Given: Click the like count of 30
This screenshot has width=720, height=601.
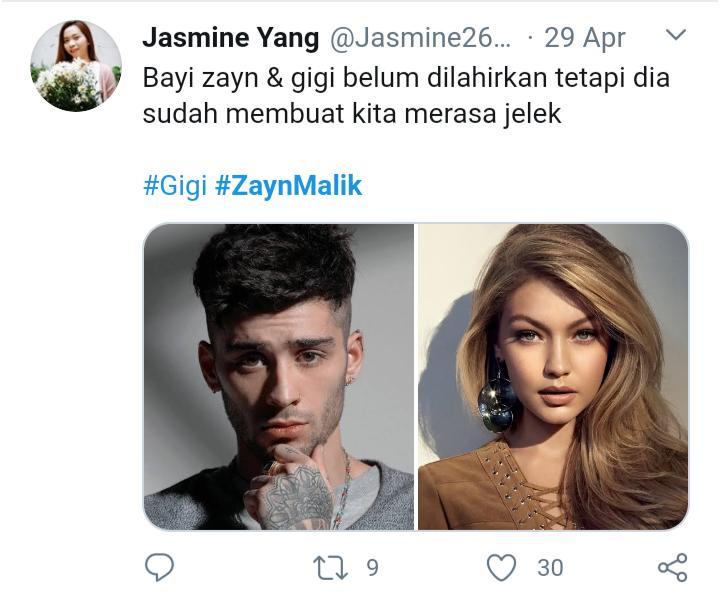Looking at the screenshot, I should pyautogui.click(x=550, y=568).
